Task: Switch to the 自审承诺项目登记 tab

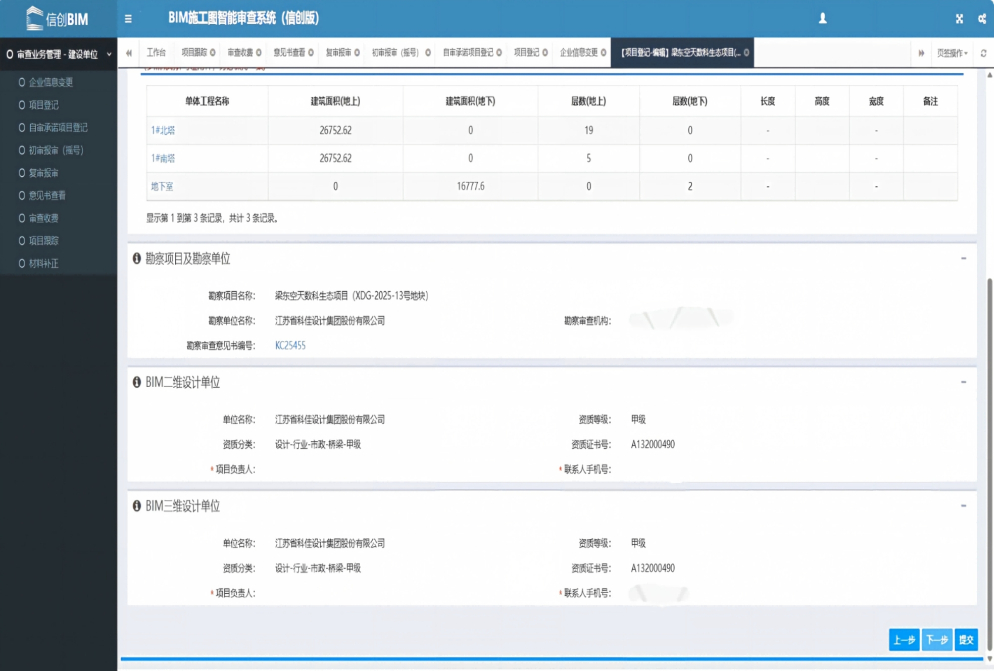Action: (468, 52)
